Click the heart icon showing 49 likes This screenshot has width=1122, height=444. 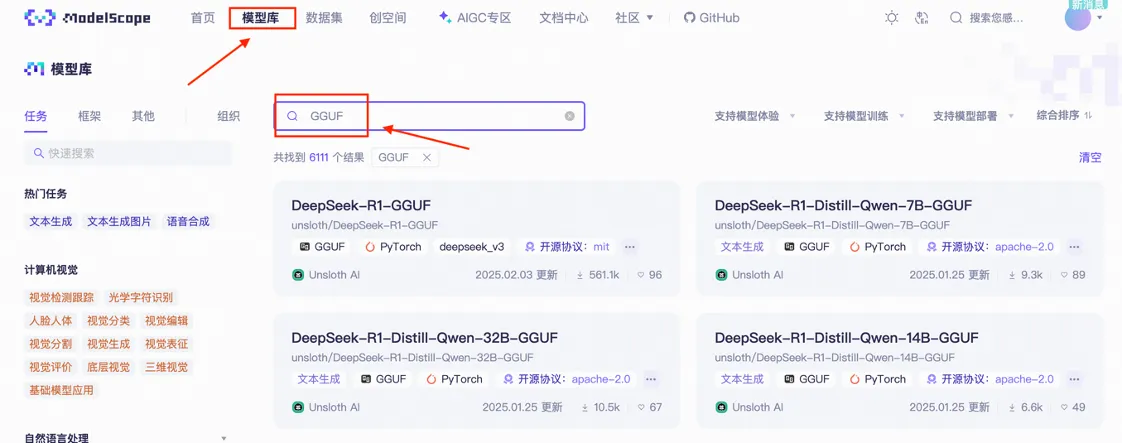coord(1064,407)
